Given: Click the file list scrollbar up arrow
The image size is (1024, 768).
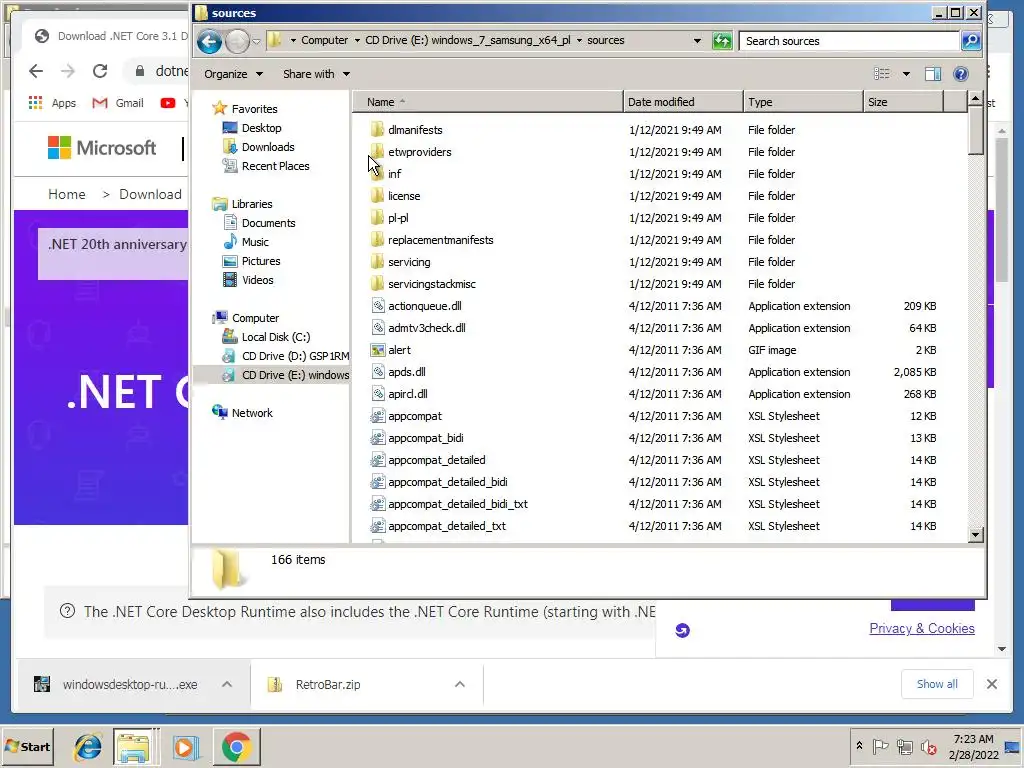Looking at the screenshot, I should 975,99.
